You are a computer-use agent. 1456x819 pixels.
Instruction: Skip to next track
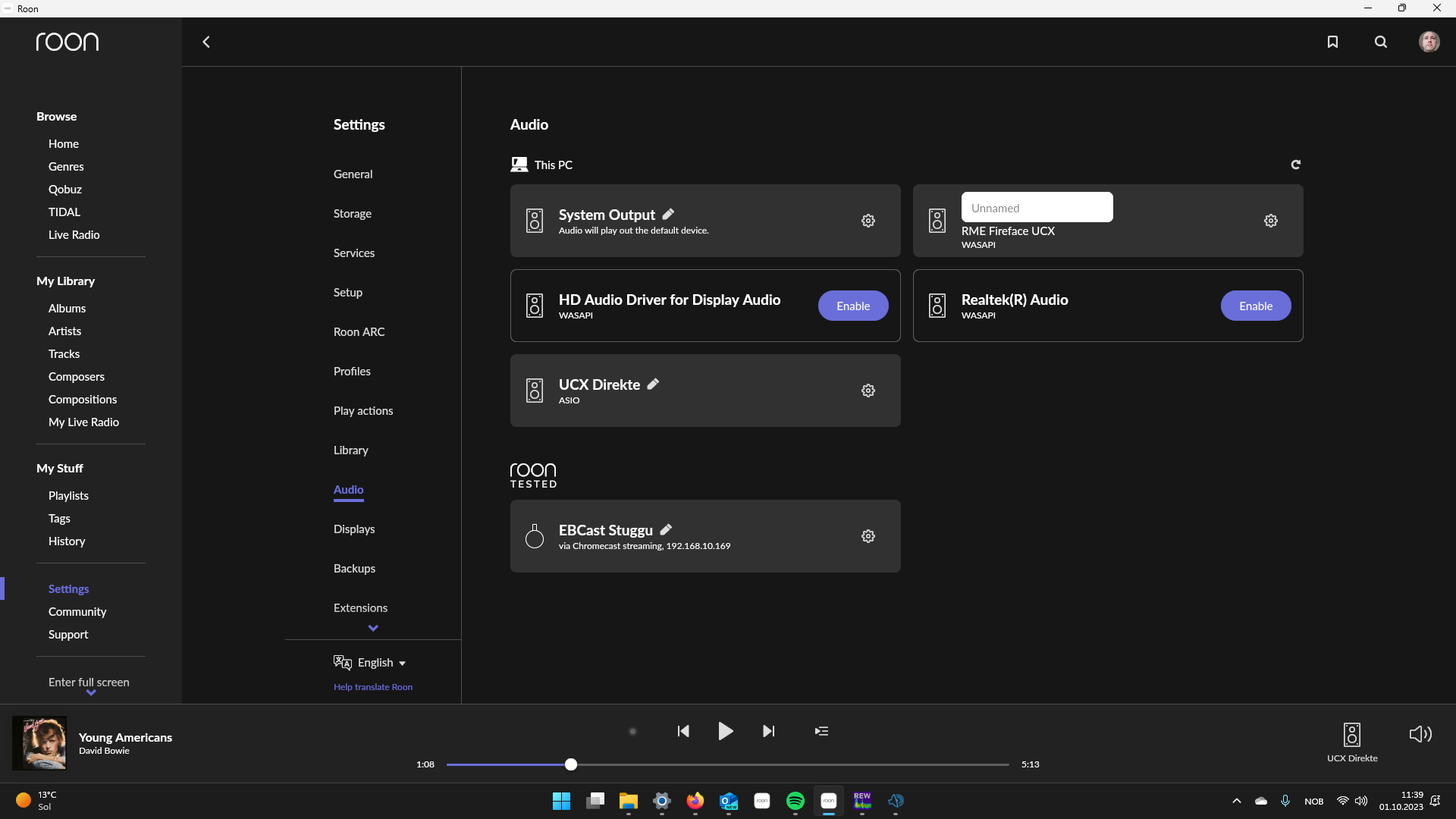[x=768, y=731]
